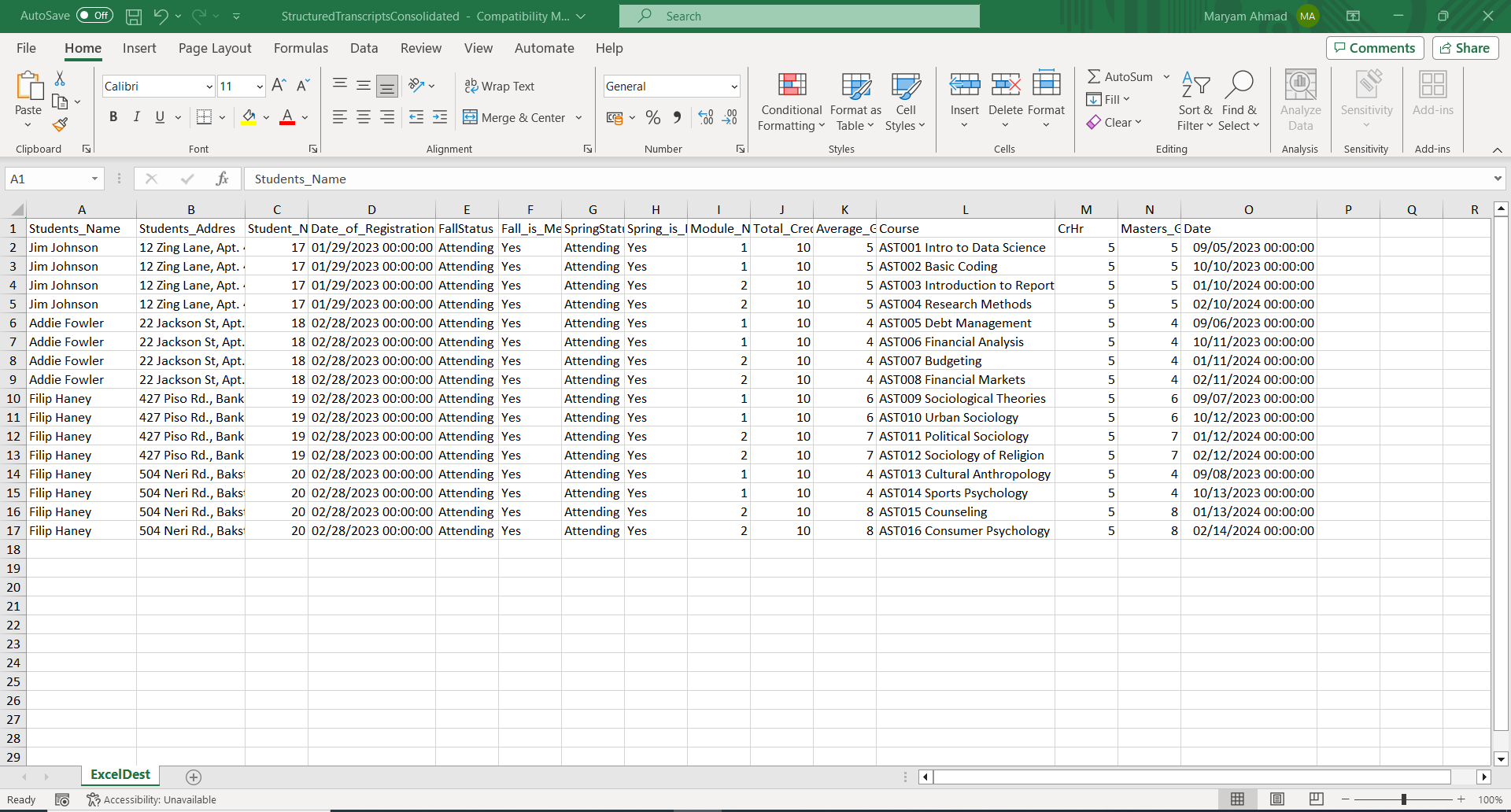Open the Comments pane
Viewport: 1511px width, 812px height.
(x=1374, y=47)
